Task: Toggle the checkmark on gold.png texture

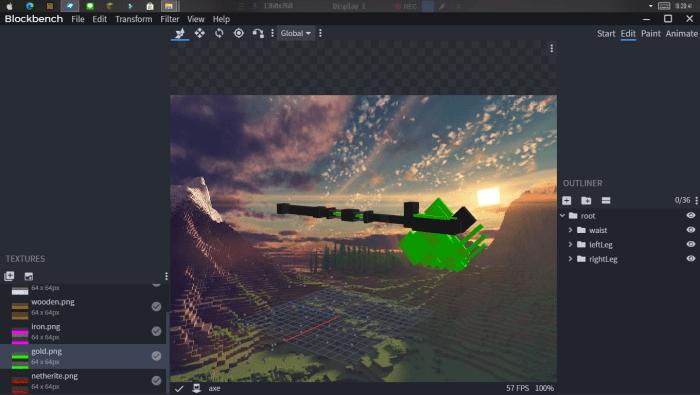Action: click(x=156, y=356)
